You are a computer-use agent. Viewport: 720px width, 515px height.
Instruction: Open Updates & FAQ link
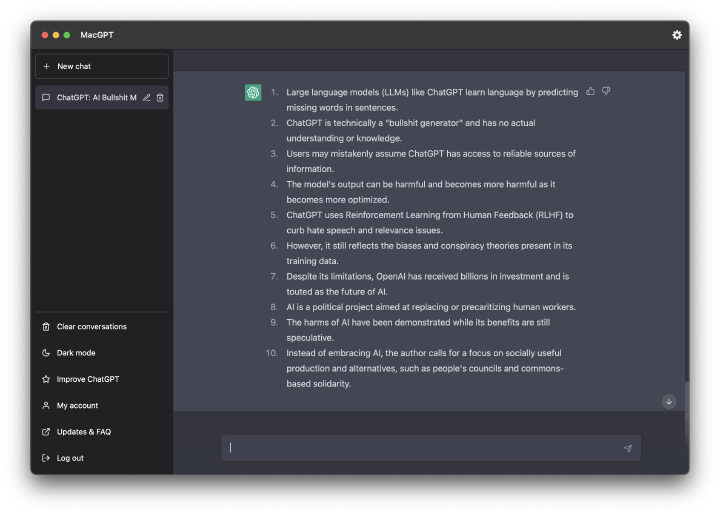[x=102, y=431]
